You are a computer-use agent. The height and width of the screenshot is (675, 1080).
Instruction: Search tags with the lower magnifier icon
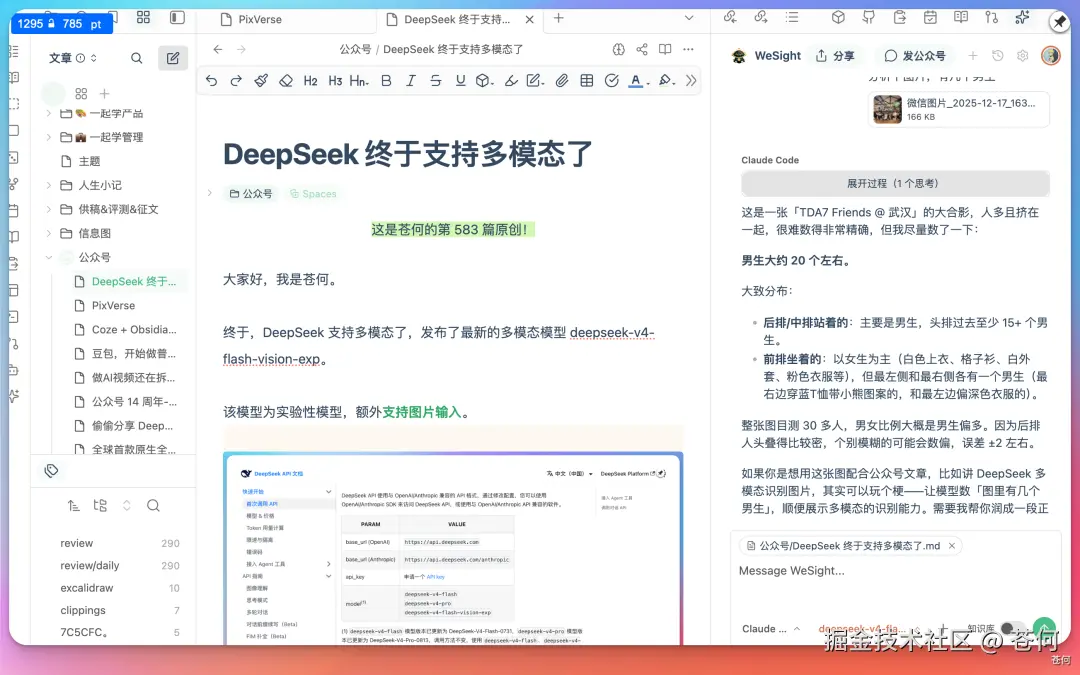(x=154, y=506)
